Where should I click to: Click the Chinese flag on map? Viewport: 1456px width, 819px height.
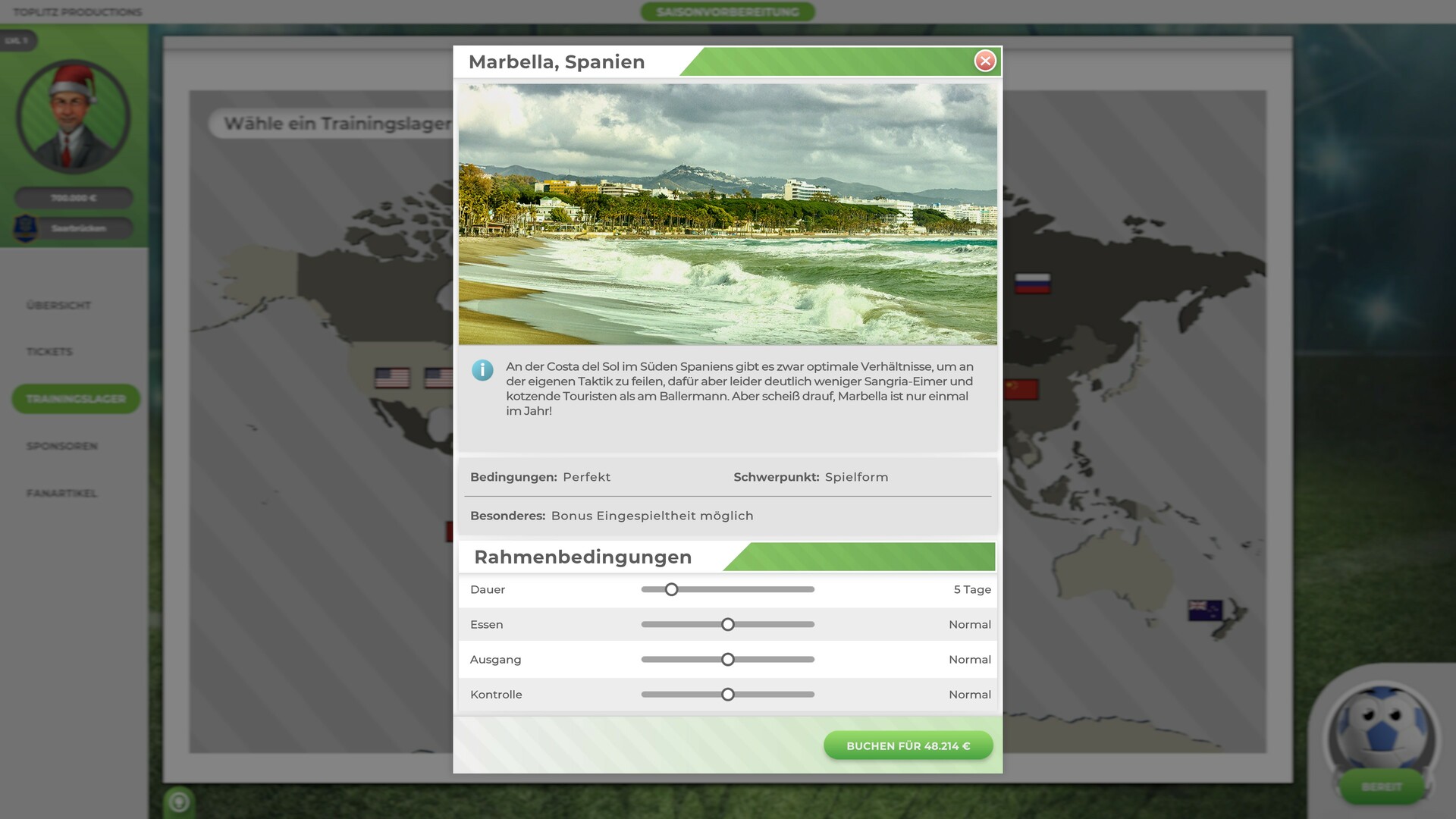coord(1021,389)
